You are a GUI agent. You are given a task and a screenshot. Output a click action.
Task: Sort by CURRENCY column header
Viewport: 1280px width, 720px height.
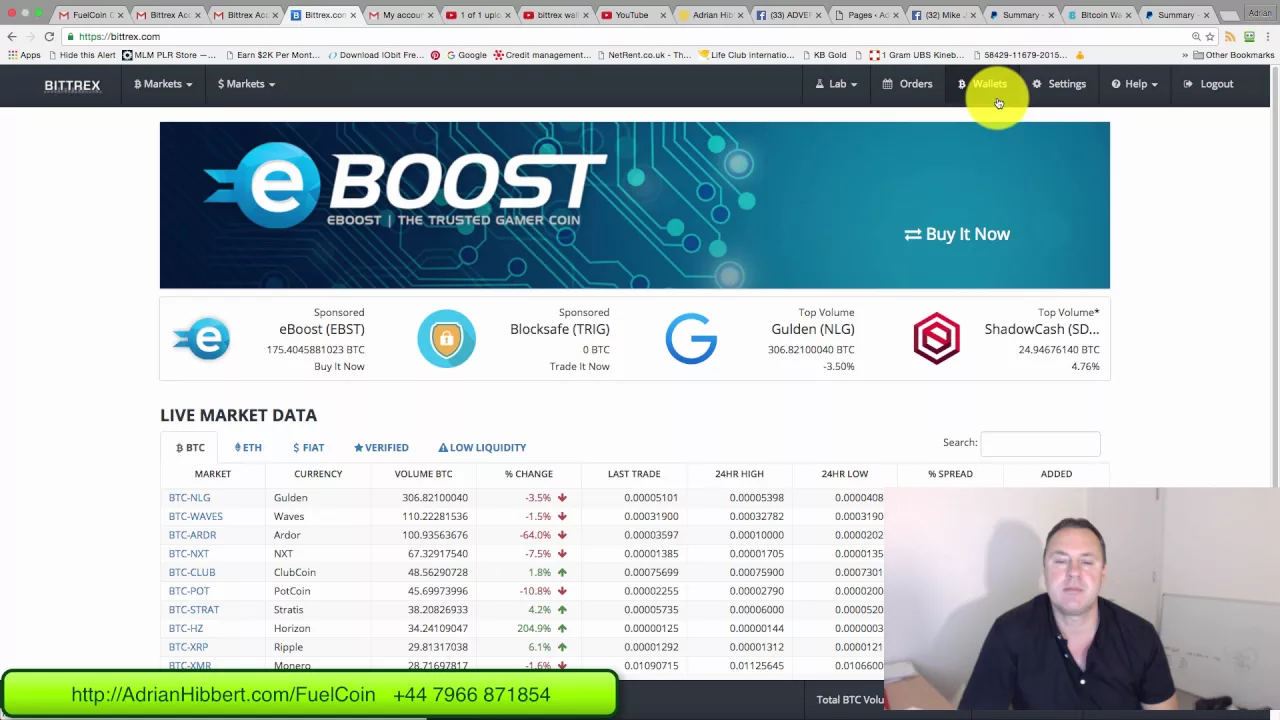[x=318, y=474]
